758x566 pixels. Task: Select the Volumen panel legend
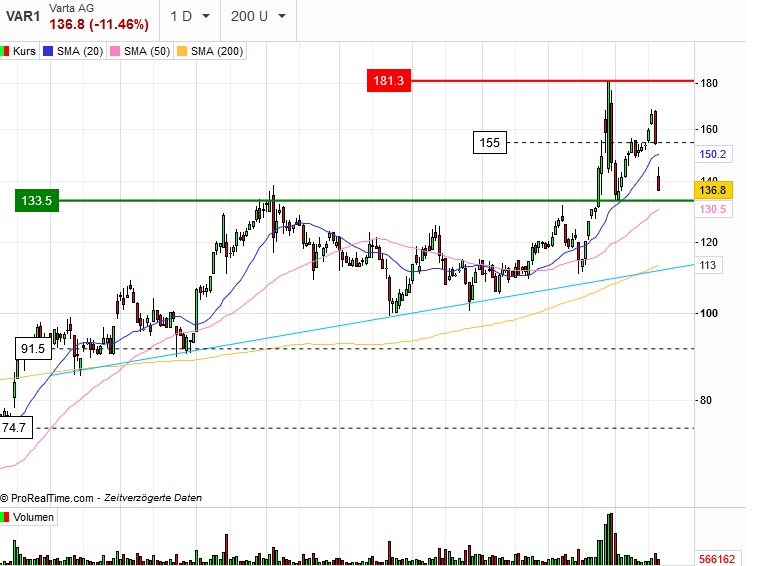click(28, 517)
